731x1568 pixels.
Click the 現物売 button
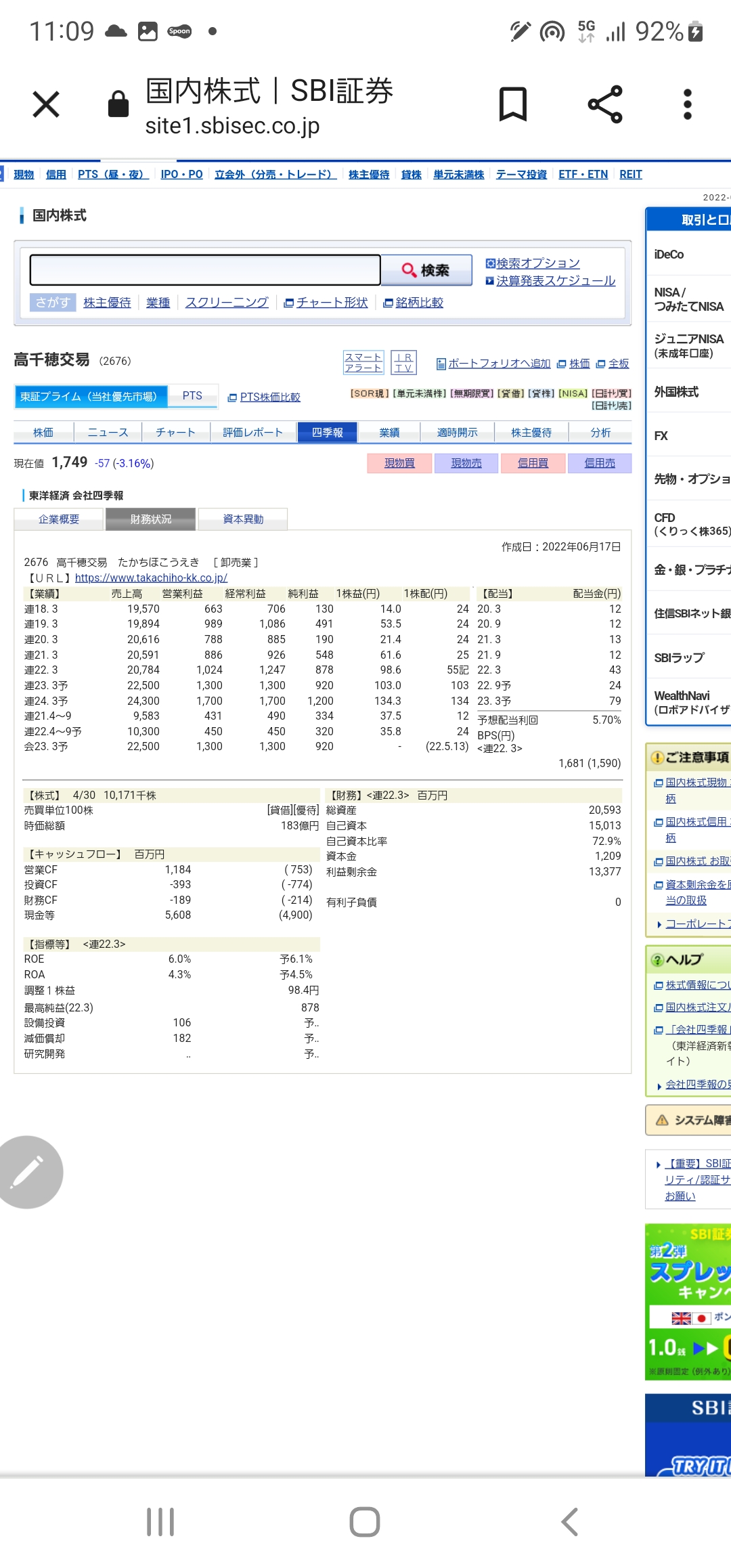(466, 463)
